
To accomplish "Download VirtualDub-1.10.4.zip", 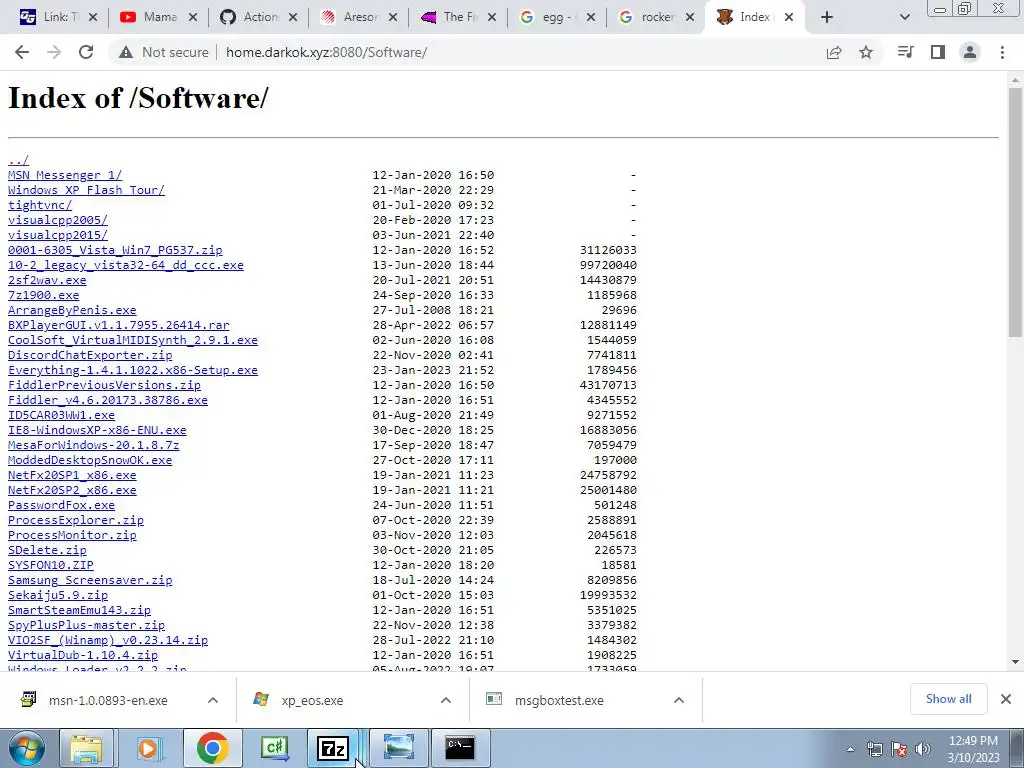I will click(x=83, y=655).
